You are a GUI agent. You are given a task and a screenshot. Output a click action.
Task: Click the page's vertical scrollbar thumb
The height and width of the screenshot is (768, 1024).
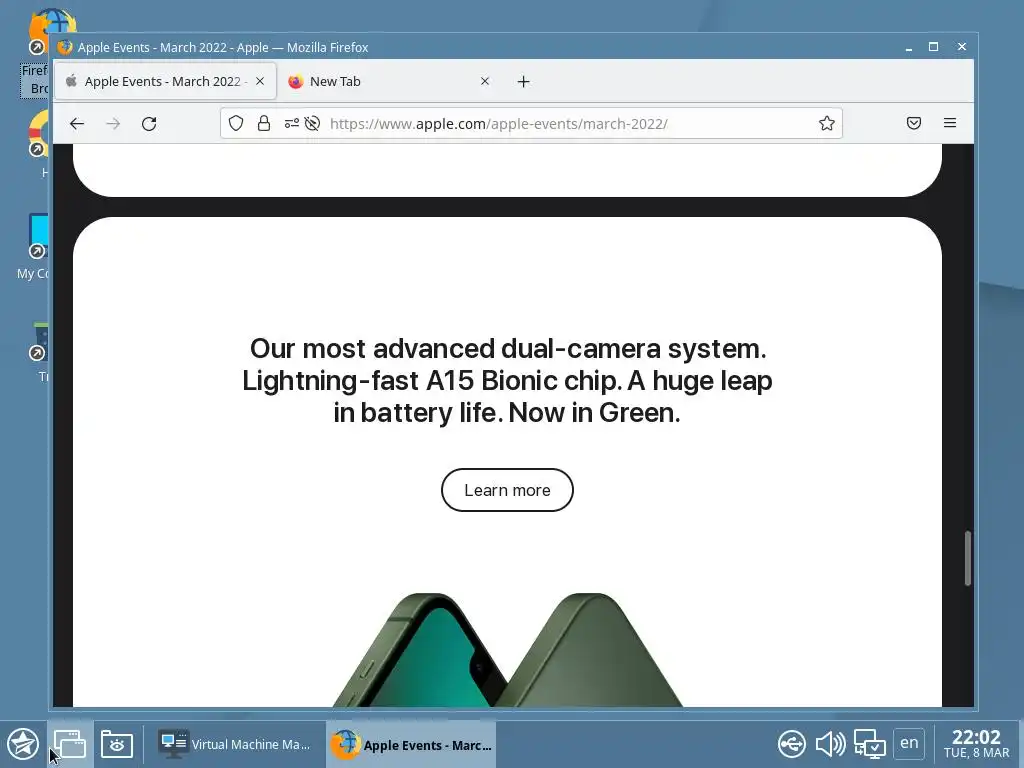(x=968, y=558)
